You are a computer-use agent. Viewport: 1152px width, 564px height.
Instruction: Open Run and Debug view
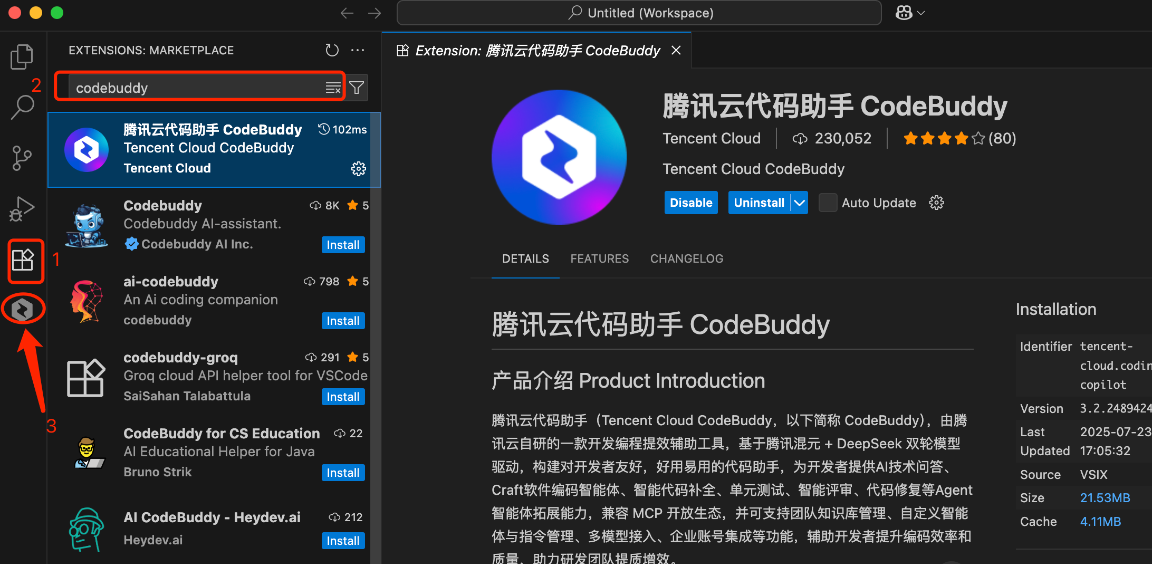[23, 209]
